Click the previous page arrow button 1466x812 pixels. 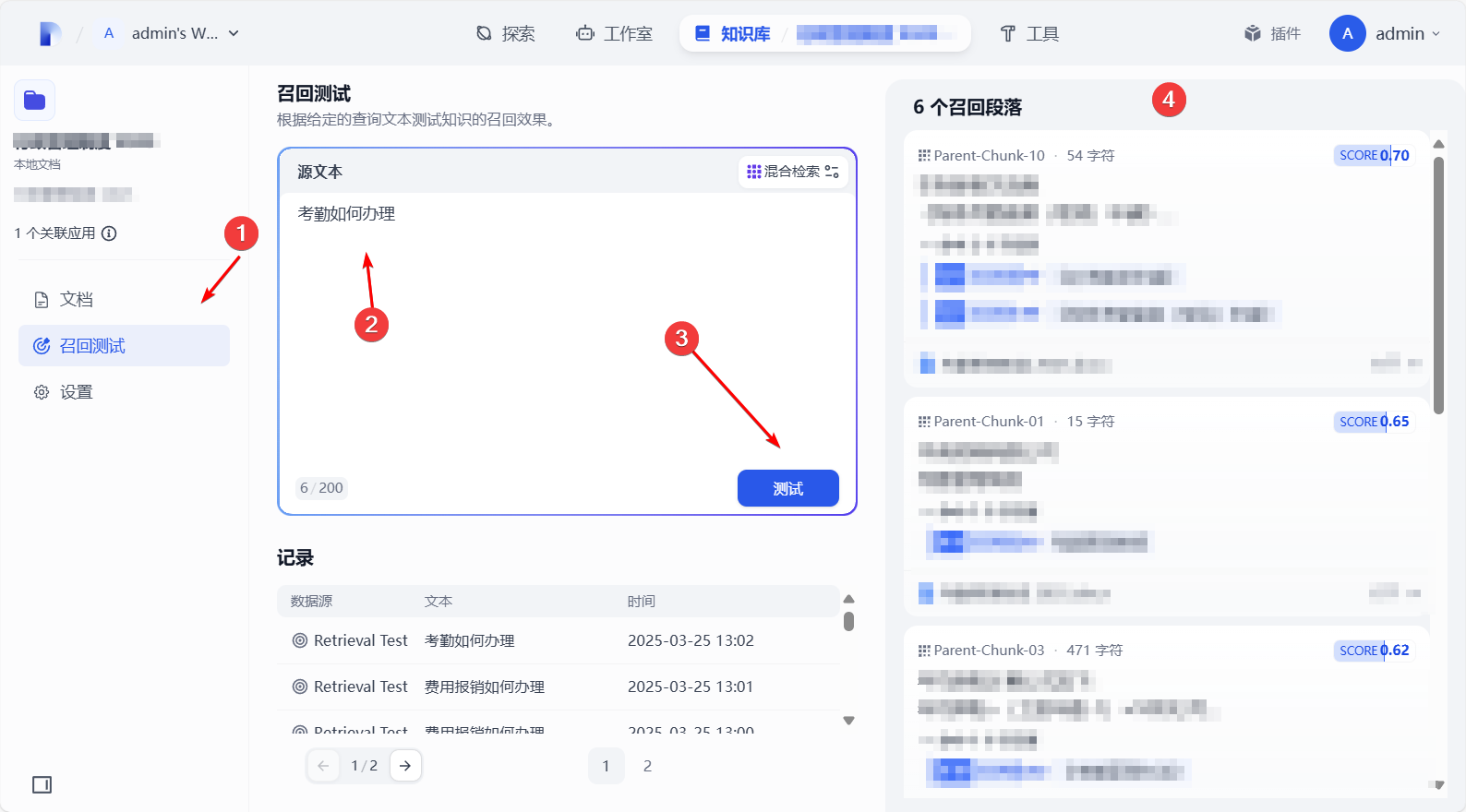point(323,766)
